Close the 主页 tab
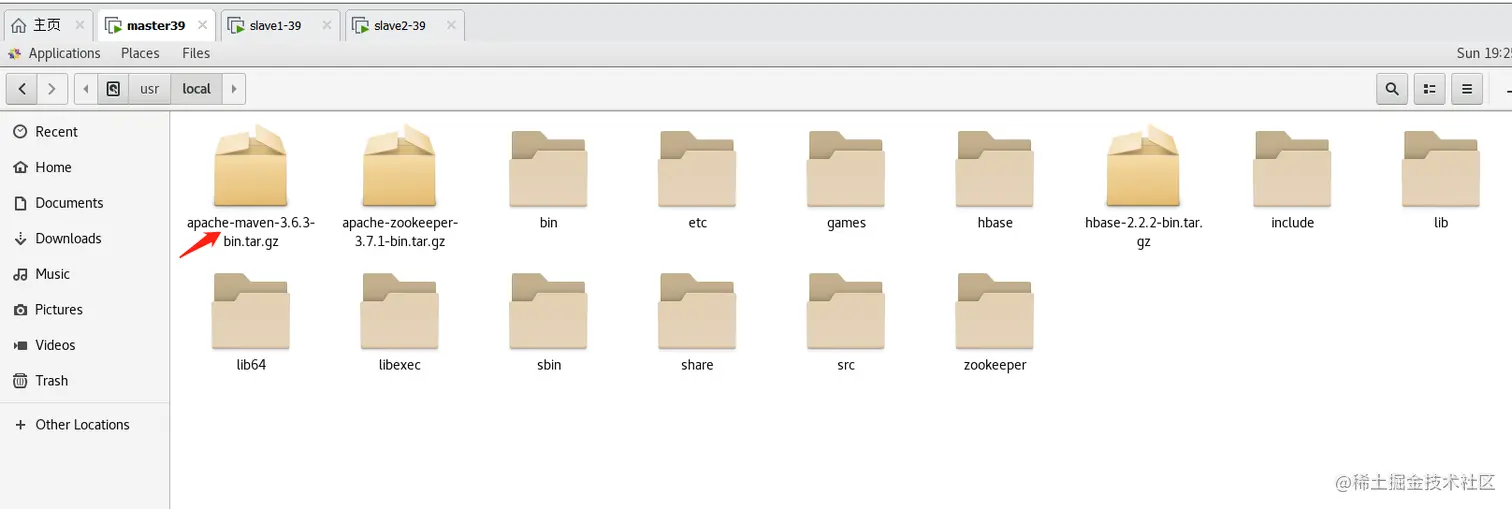 click(x=80, y=25)
